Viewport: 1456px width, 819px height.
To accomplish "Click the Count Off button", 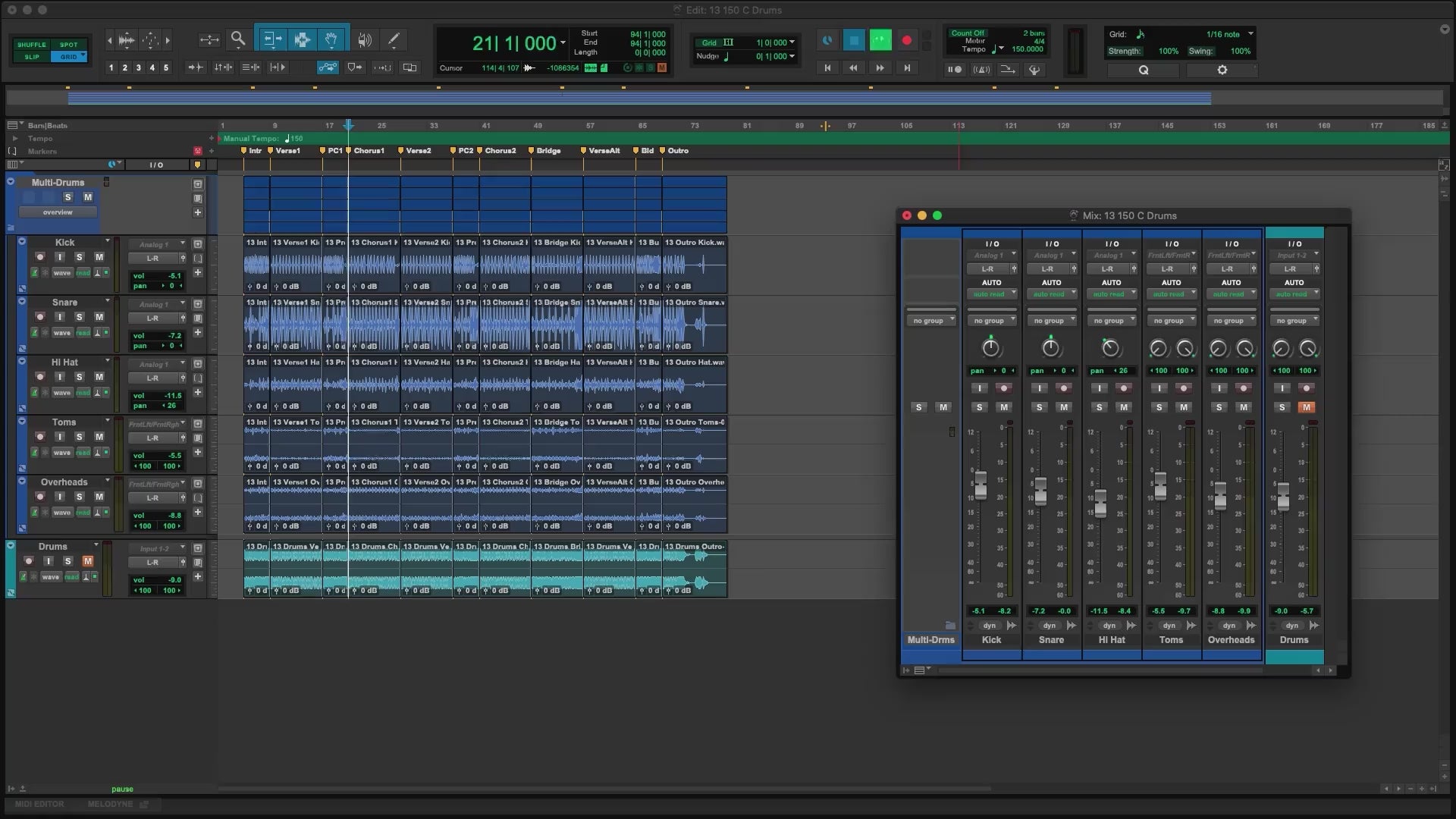I will coord(968,33).
